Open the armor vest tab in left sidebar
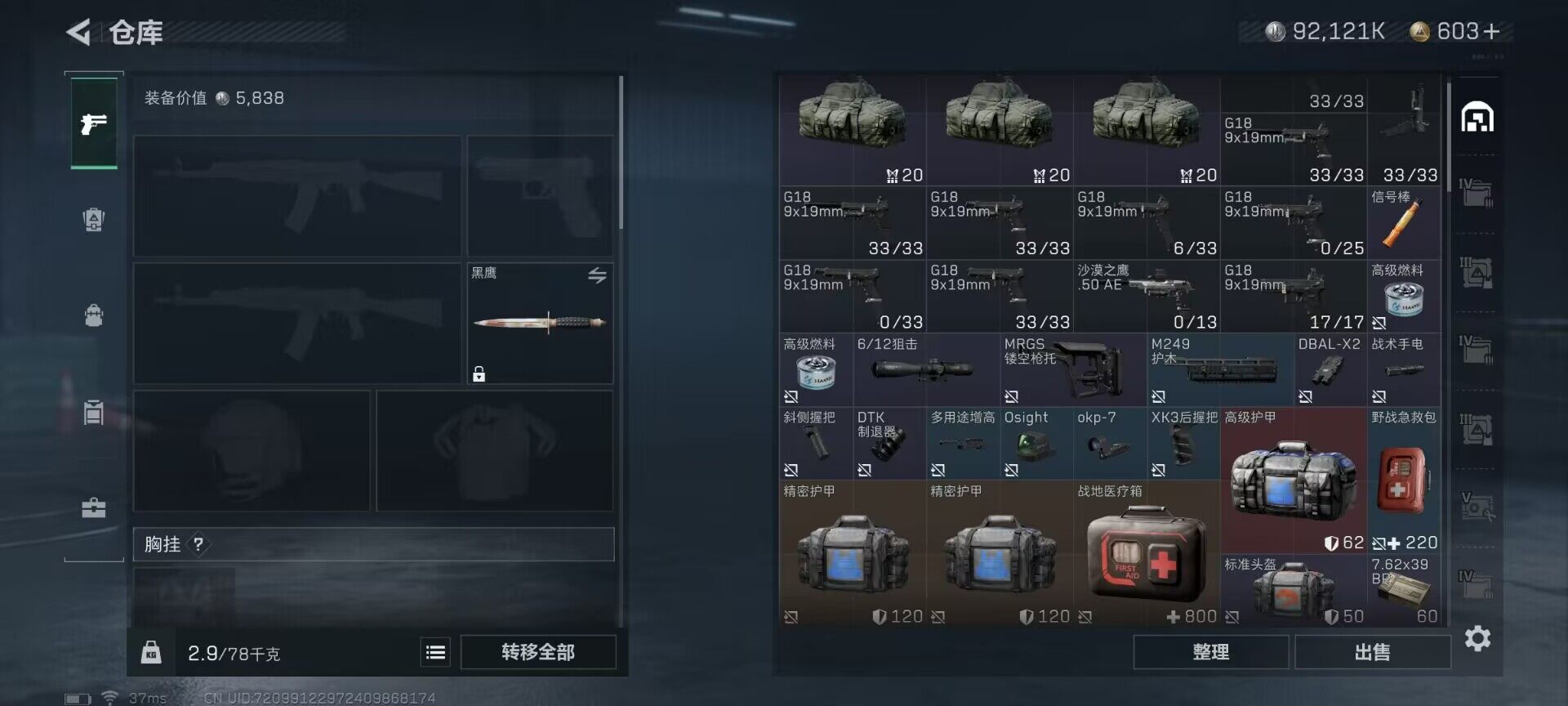Screen dimensions: 1568x706 (x=94, y=219)
